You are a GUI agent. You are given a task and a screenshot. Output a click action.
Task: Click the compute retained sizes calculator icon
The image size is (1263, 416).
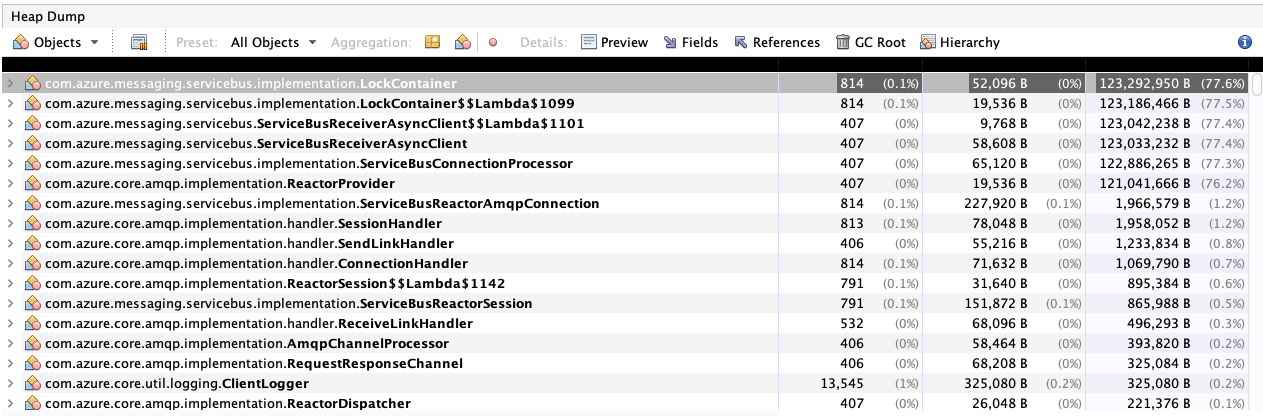[139, 42]
